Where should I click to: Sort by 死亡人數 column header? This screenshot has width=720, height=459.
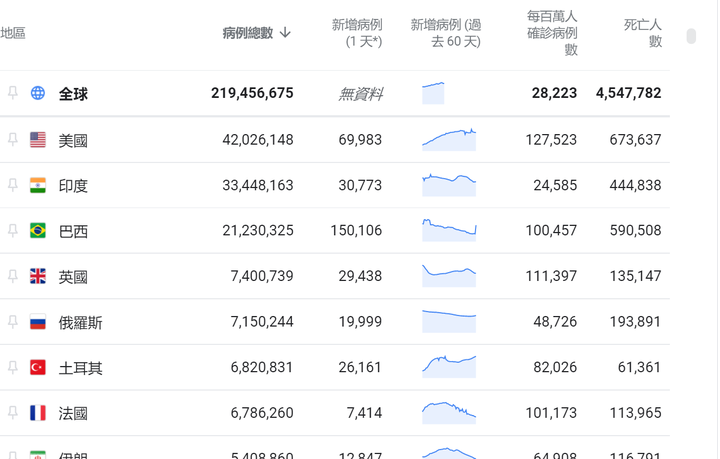click(x=643, y=33)
